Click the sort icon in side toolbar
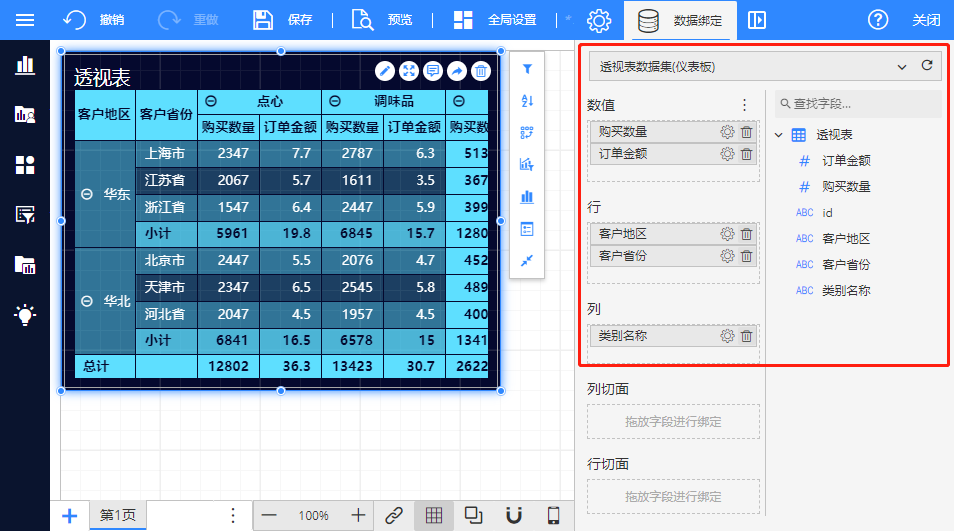The width and height of the screenshot is (954, 531). 527,101
